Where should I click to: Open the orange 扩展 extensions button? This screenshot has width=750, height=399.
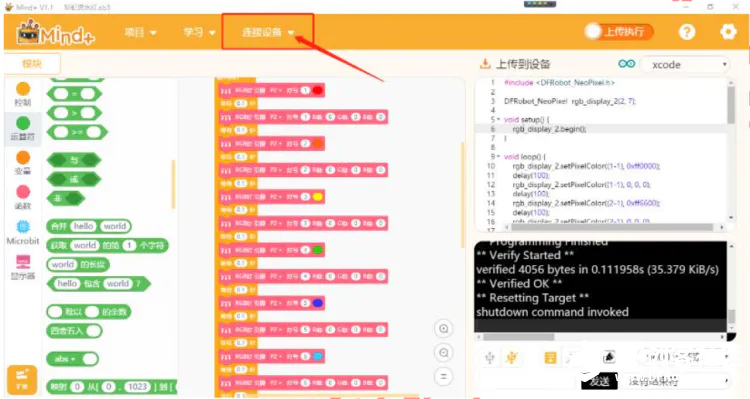[22, 381]
